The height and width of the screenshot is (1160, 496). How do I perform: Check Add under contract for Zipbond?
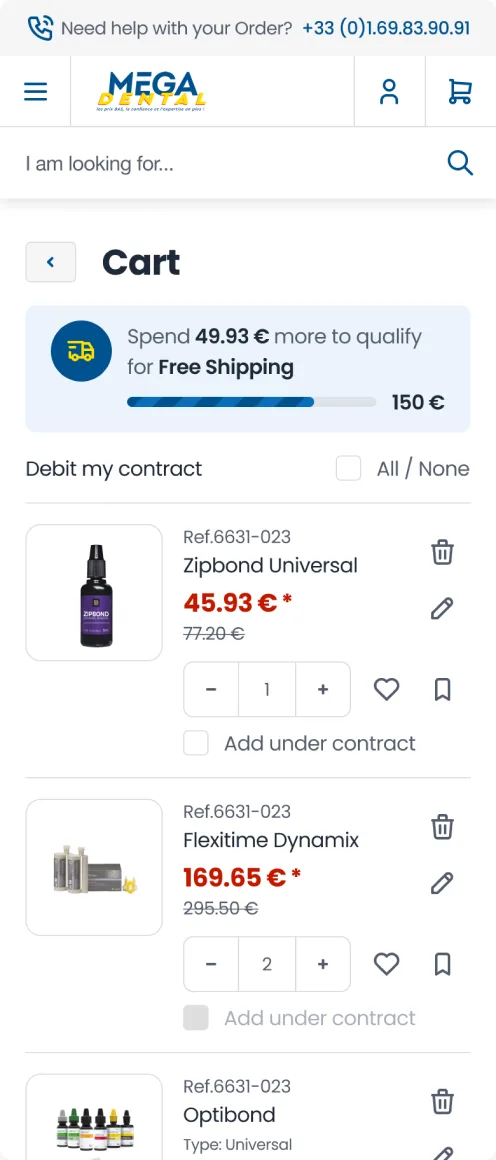click(196, 743)
